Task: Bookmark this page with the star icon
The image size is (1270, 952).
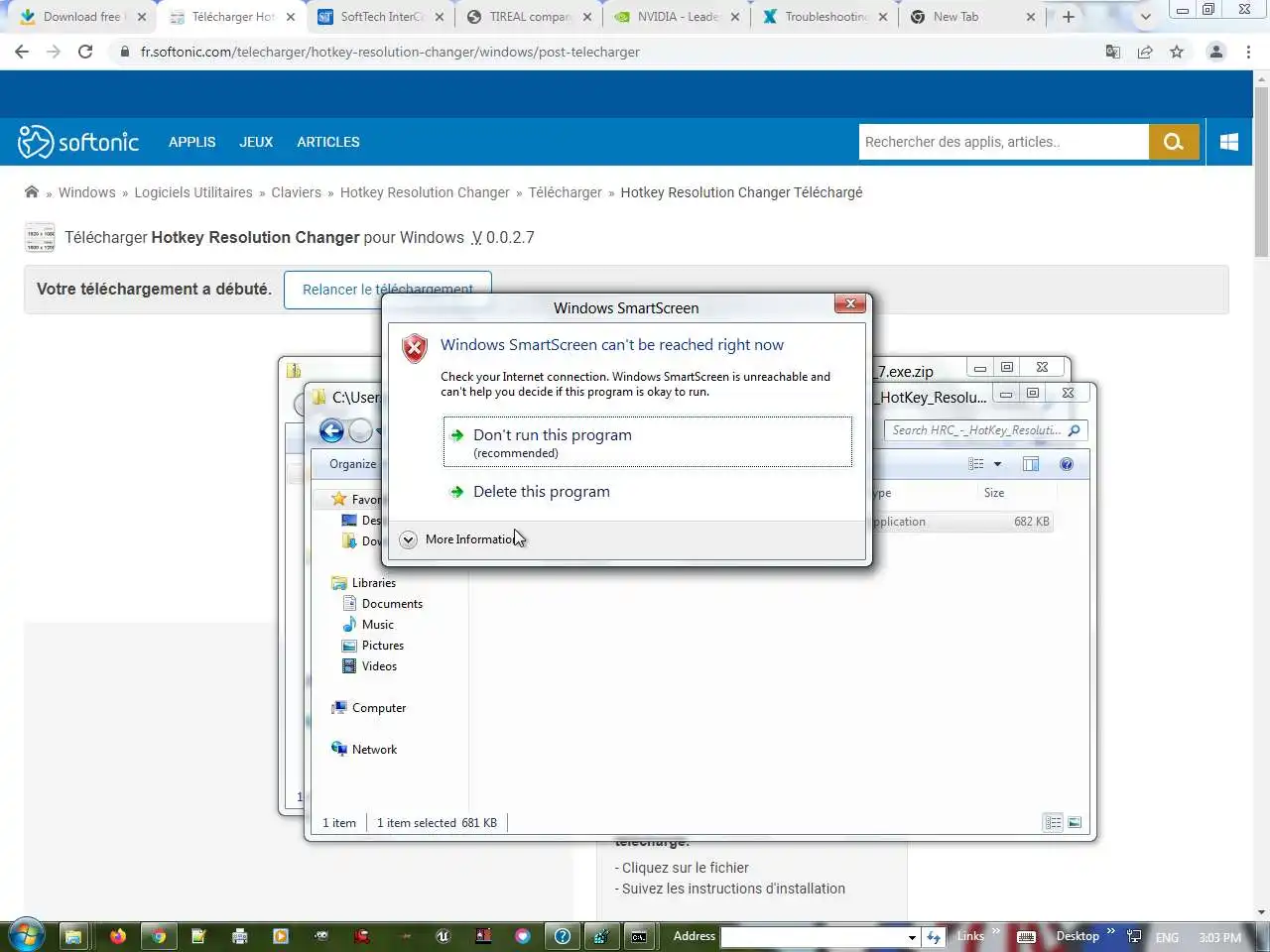Action: pos(1177,52)
